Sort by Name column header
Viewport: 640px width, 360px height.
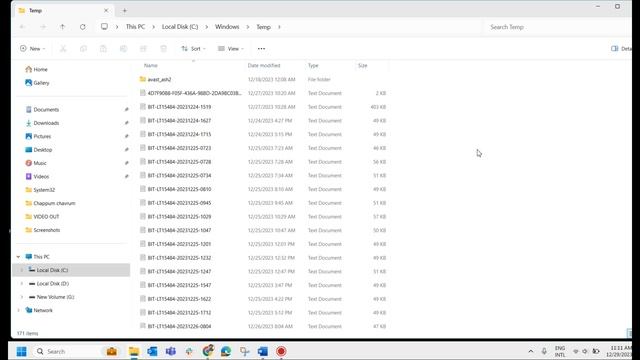coord(151,65)
